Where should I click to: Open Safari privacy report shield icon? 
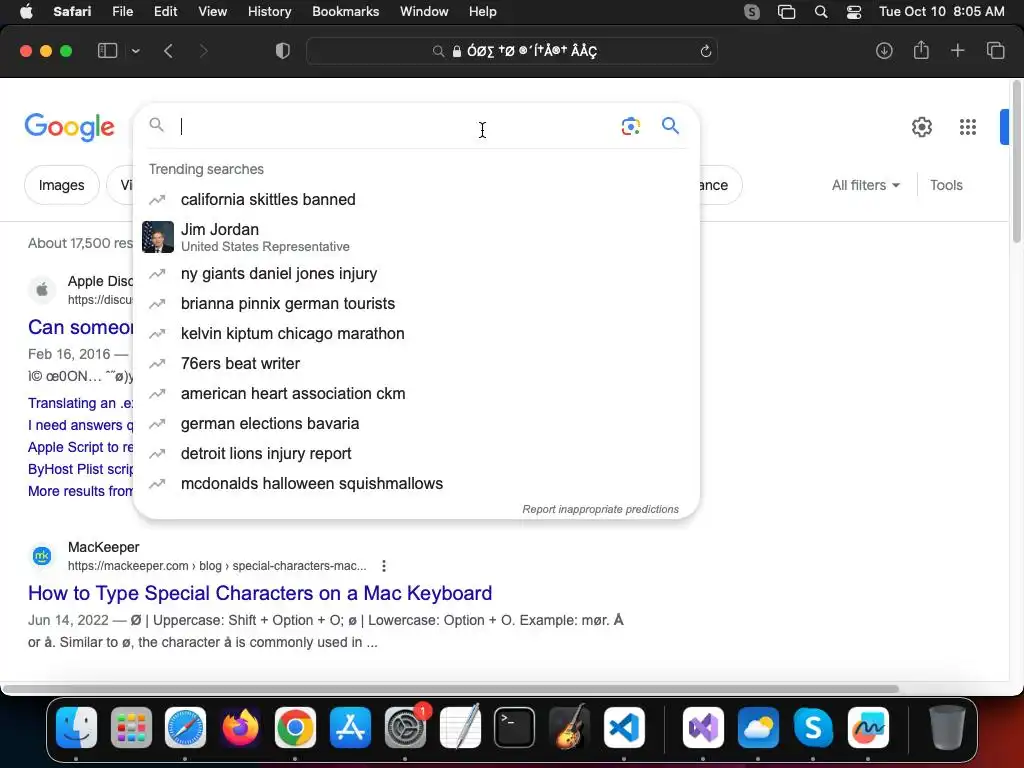pyautogui.click(x=283, y=51)
